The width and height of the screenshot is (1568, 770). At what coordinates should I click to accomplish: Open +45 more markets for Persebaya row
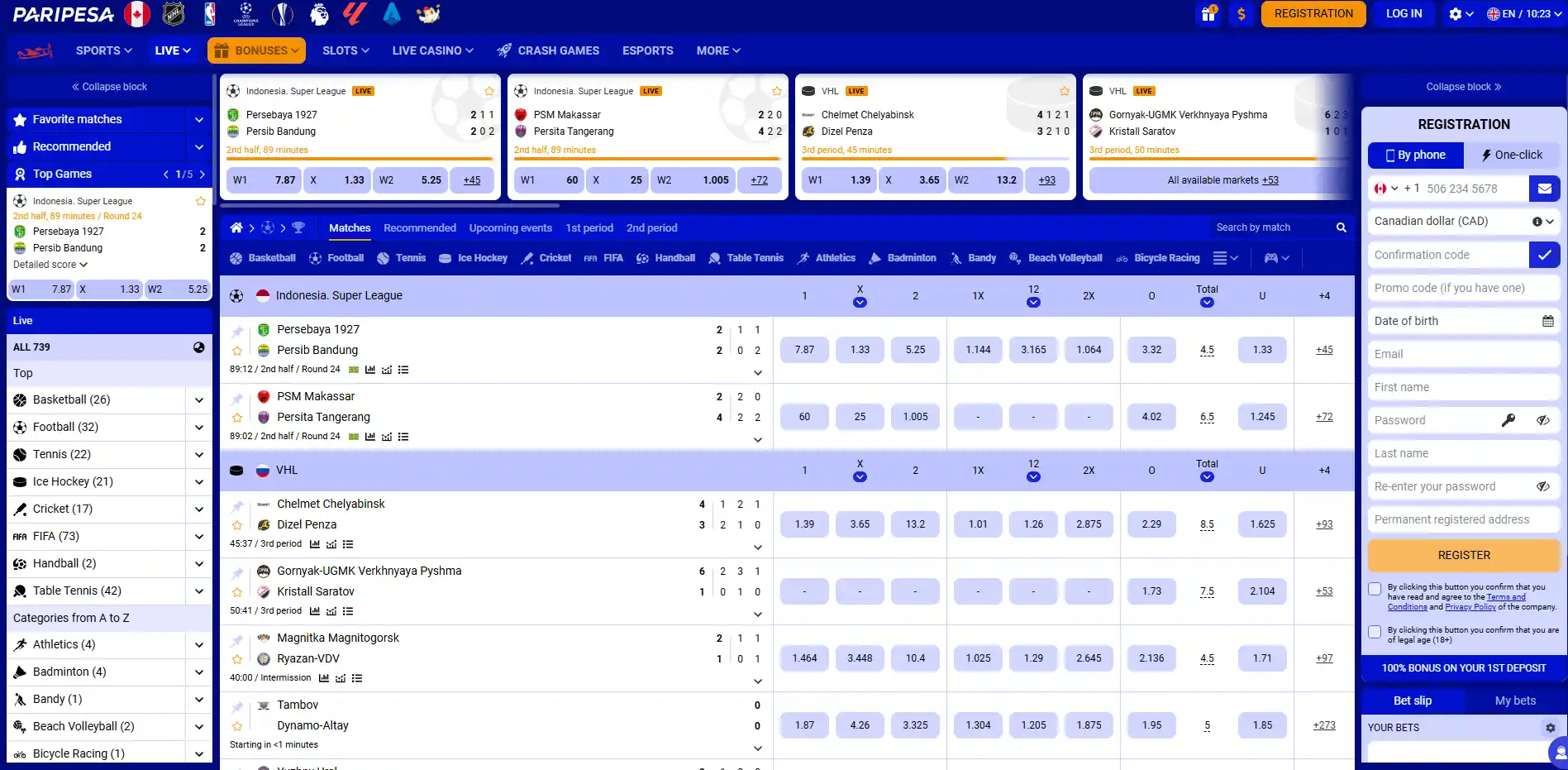point(1324,351)
